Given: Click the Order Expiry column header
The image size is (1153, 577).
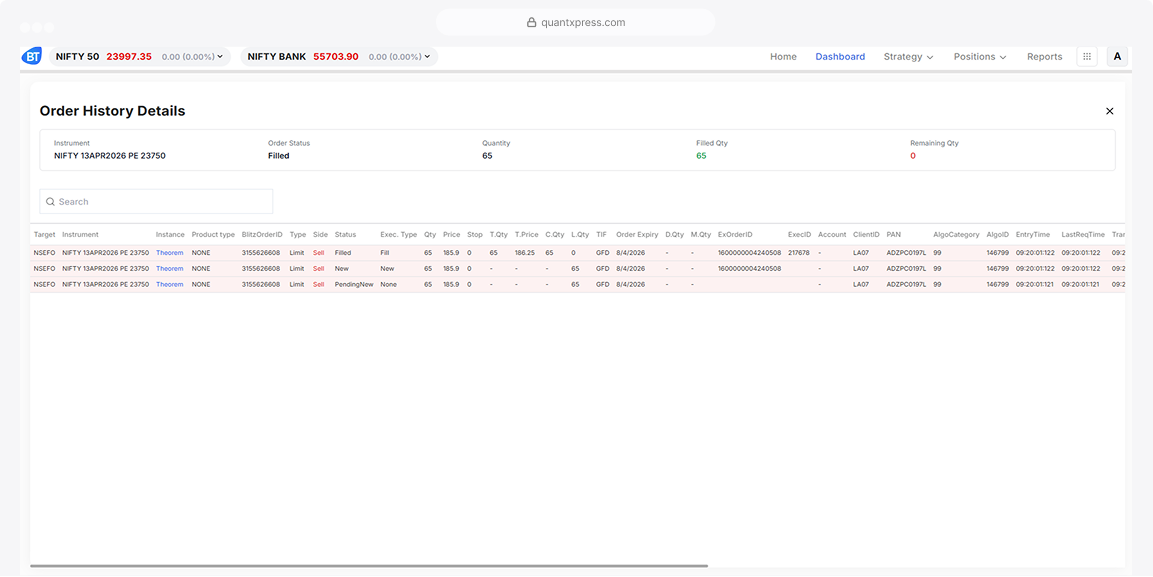Looking at the screenshot, I should (x=637, y=235).
